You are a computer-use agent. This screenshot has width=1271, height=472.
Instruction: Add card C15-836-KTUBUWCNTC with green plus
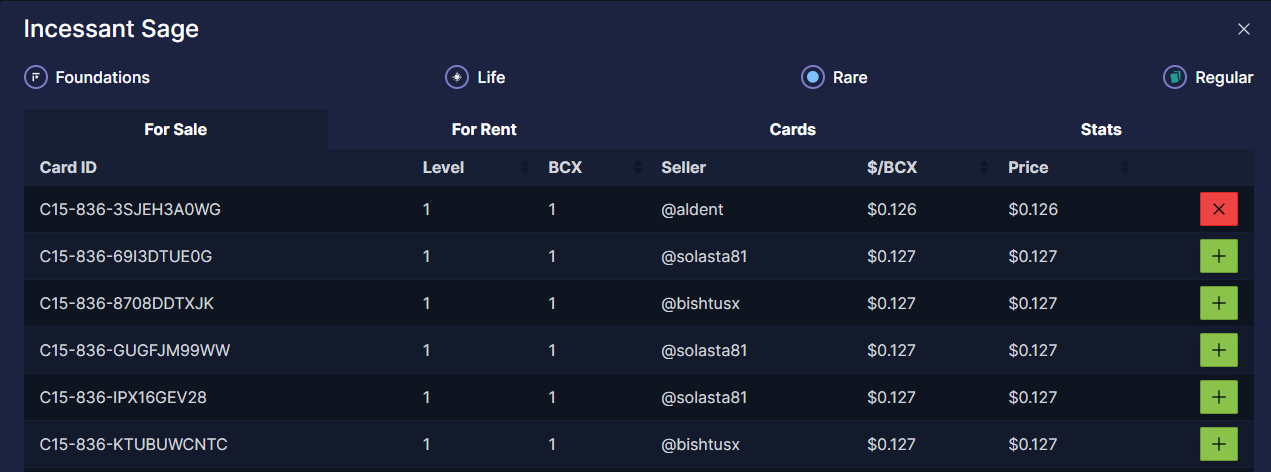pyautogui.click(x=1219, y=444)
